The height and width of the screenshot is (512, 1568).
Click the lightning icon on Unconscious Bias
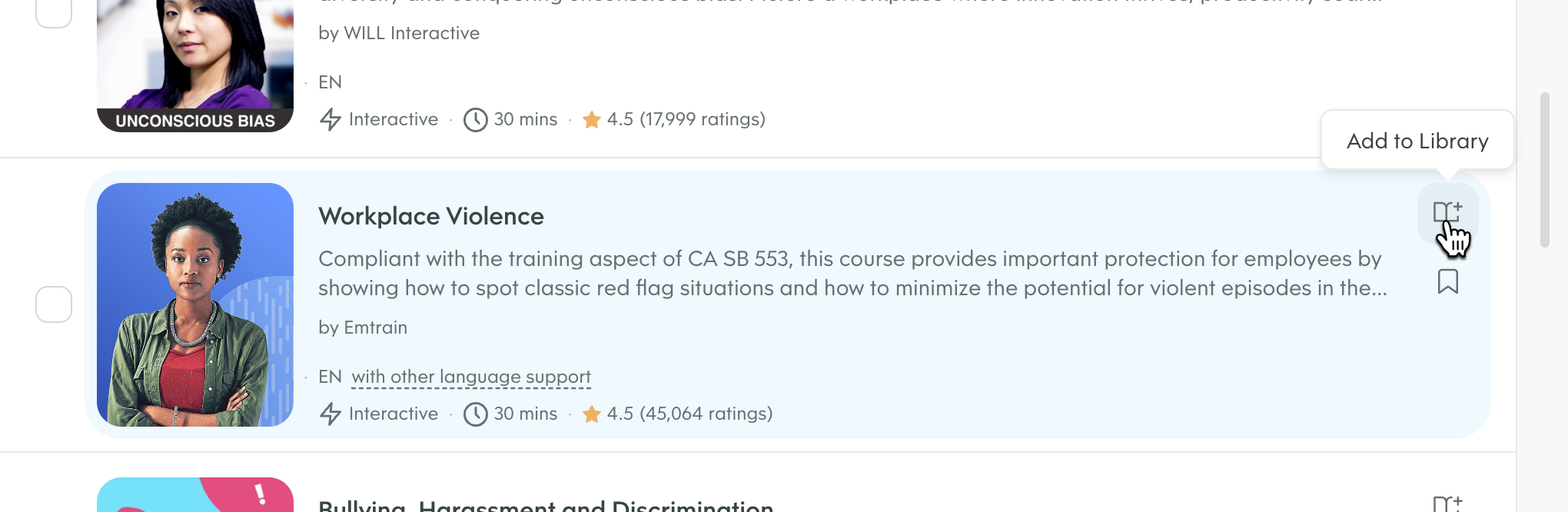331,119
